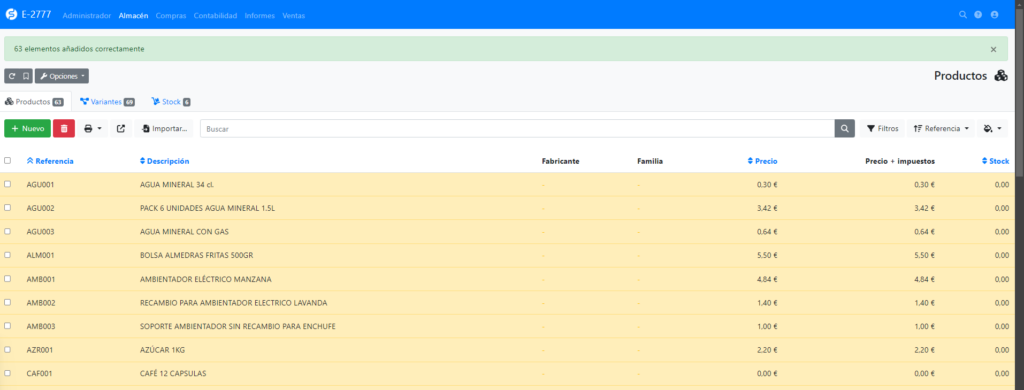Check the box for row ALM001
The image size is (1024, 390).
pos(7,255)
